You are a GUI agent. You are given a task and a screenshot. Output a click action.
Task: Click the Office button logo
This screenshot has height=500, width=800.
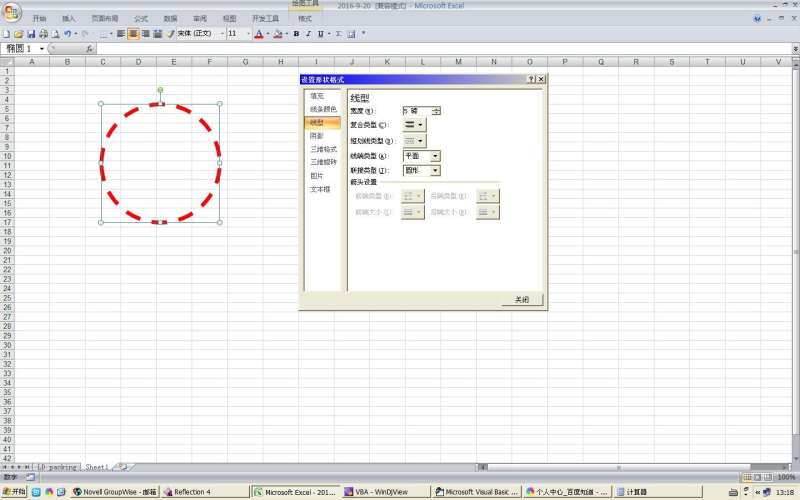(x=10, y=13)
